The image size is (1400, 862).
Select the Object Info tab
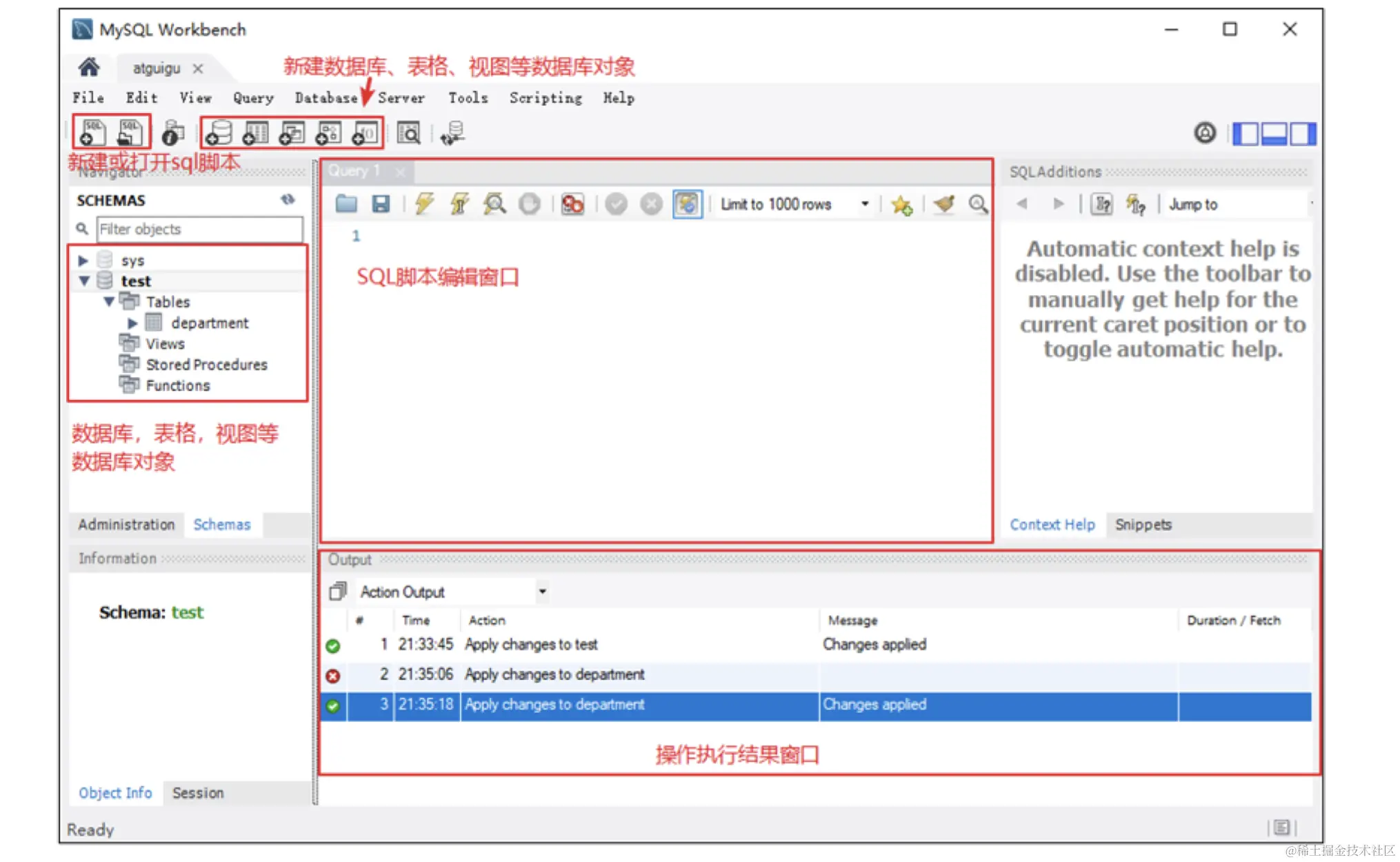(x=115, y=792)
